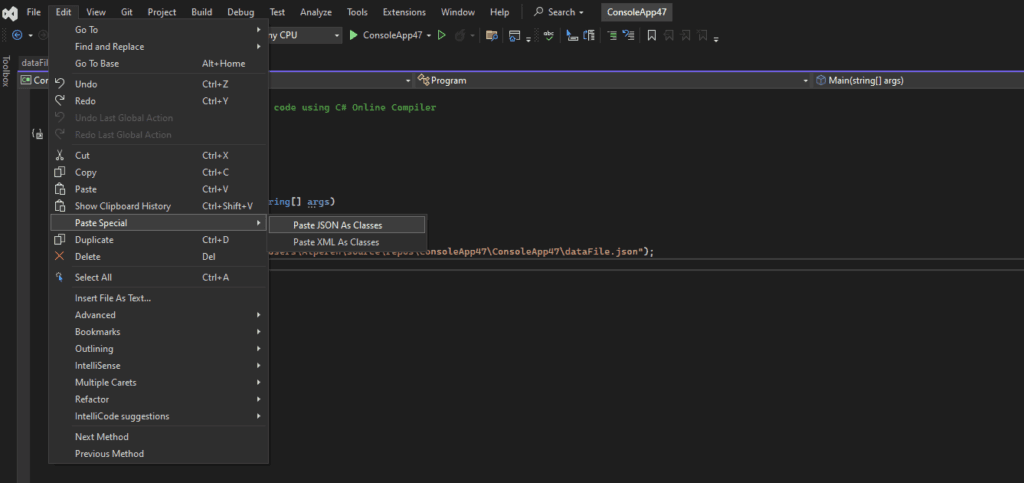Open the Toolbox side panel

coord(6,71)
